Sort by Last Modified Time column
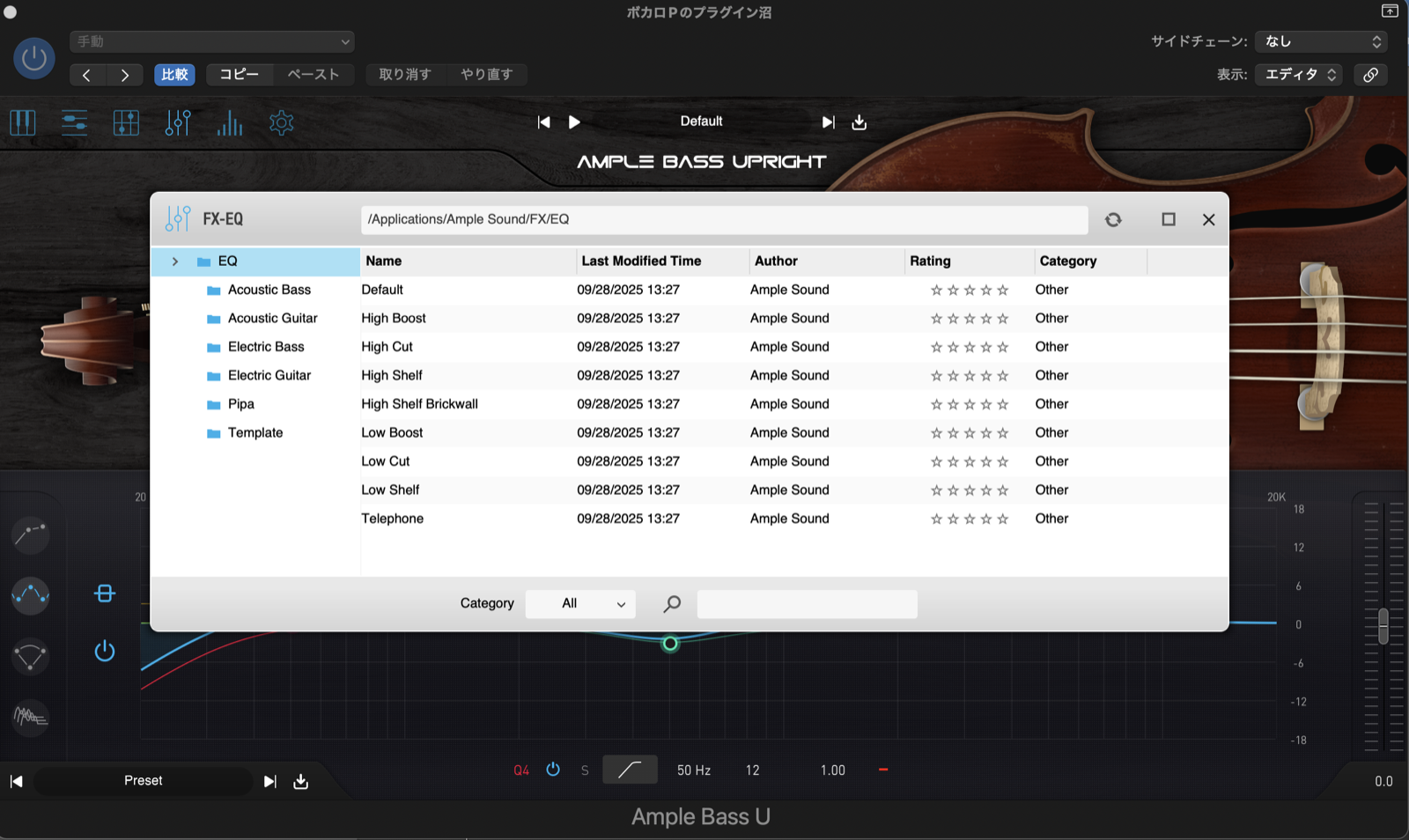The width and height of the screenshot is (1409, 840). 662,262
